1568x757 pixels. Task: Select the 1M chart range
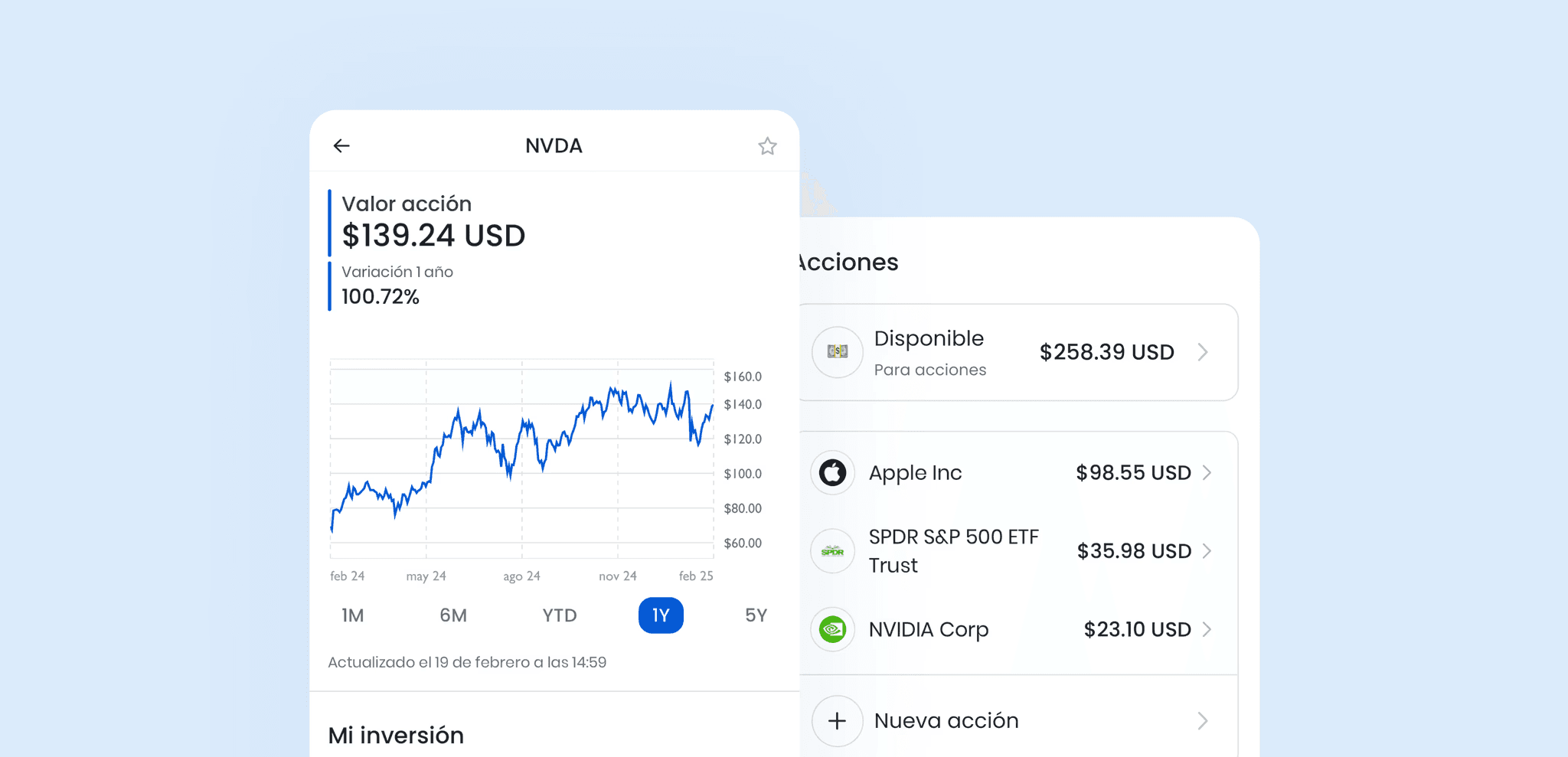(x=353, y=615)
